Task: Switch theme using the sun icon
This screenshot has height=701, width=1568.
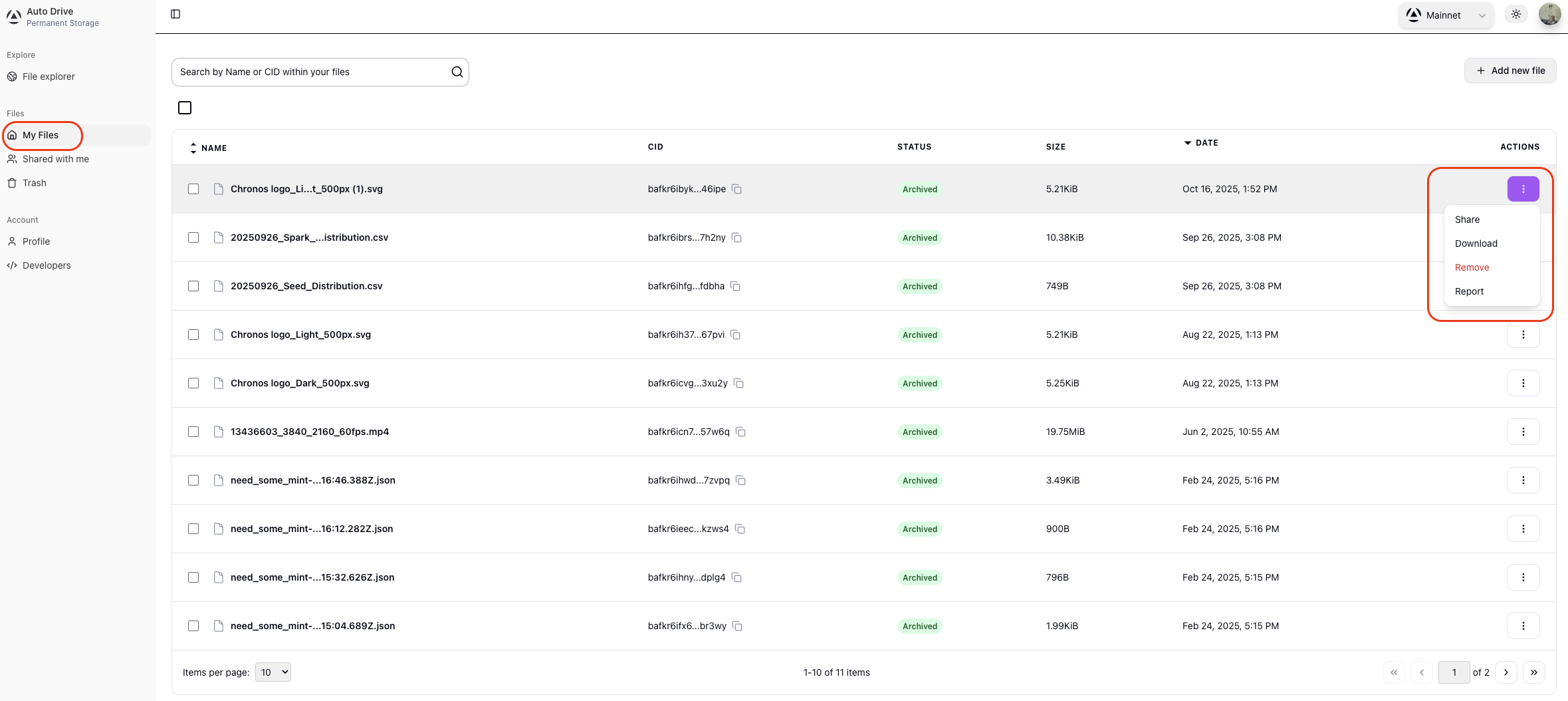Action: point(1516,15)
